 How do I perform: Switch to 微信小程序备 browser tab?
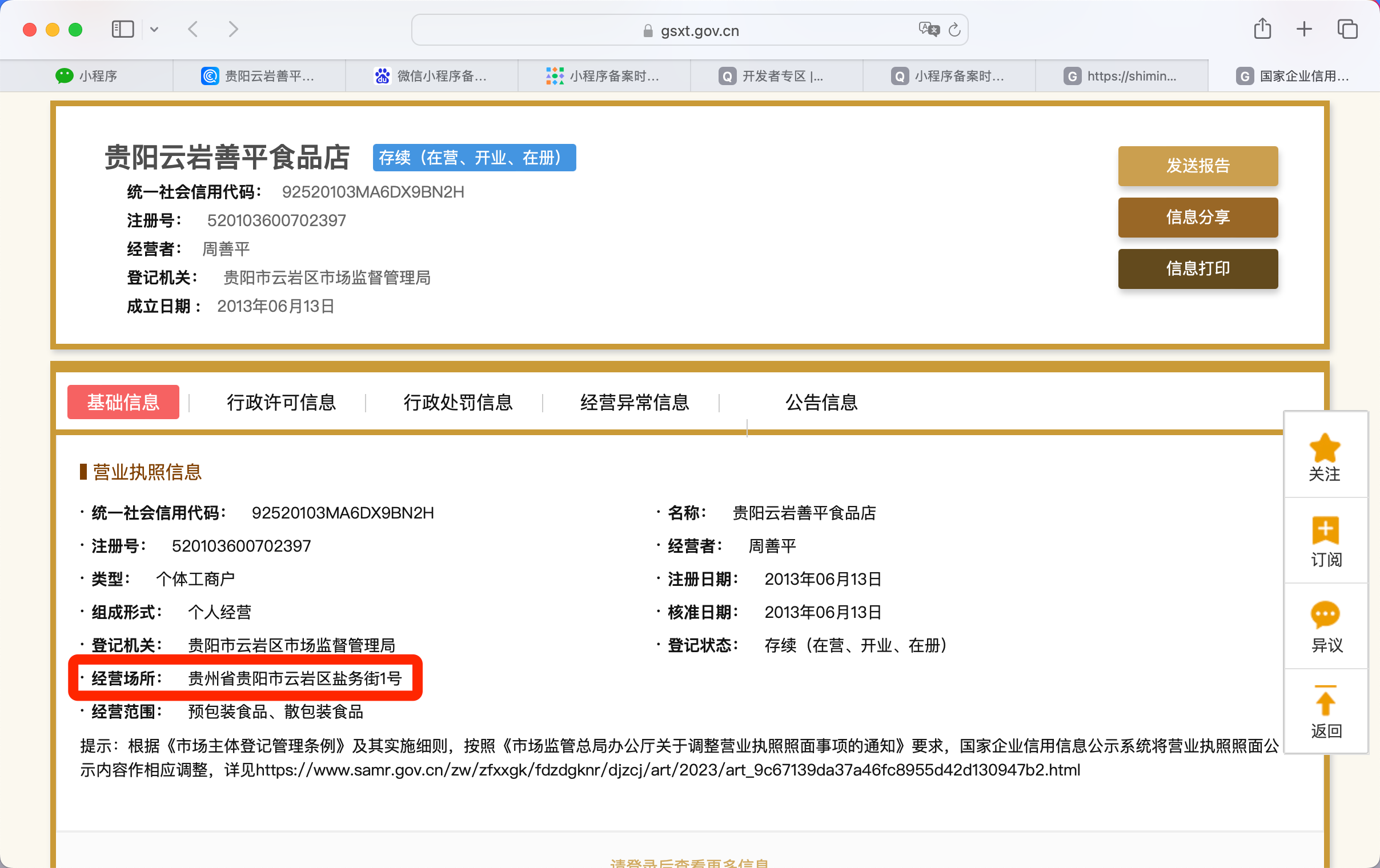[x=432, y=75]
